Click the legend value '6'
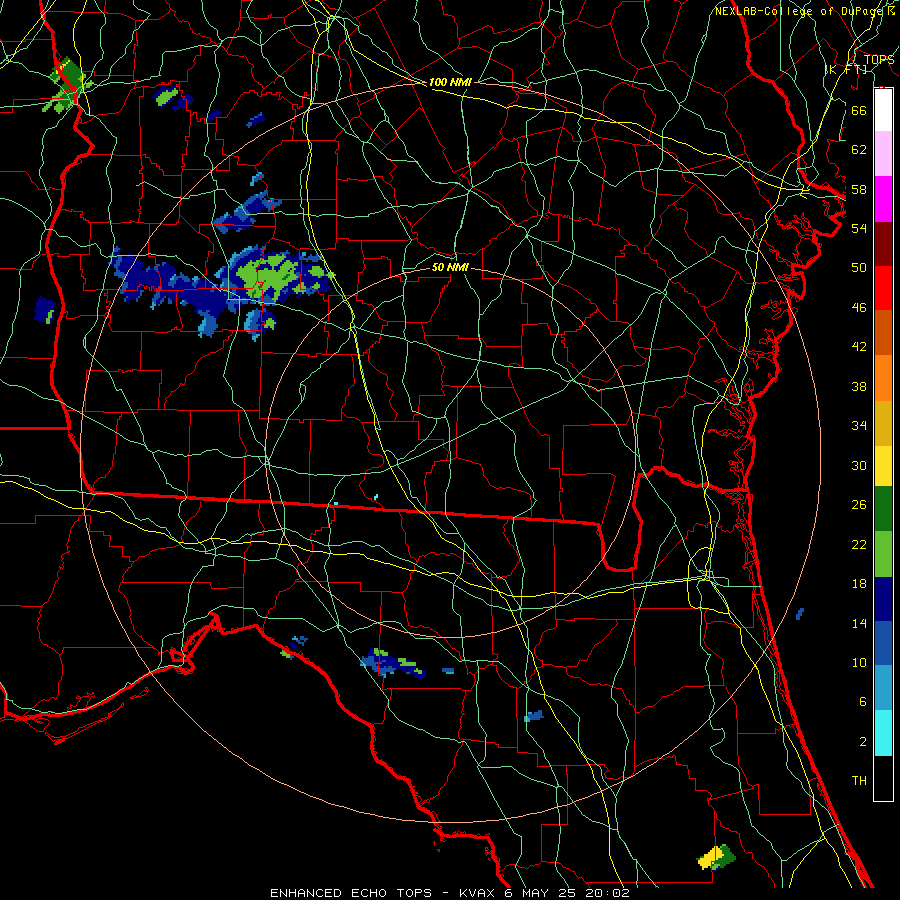900x900 pixels. pos(862,701)
